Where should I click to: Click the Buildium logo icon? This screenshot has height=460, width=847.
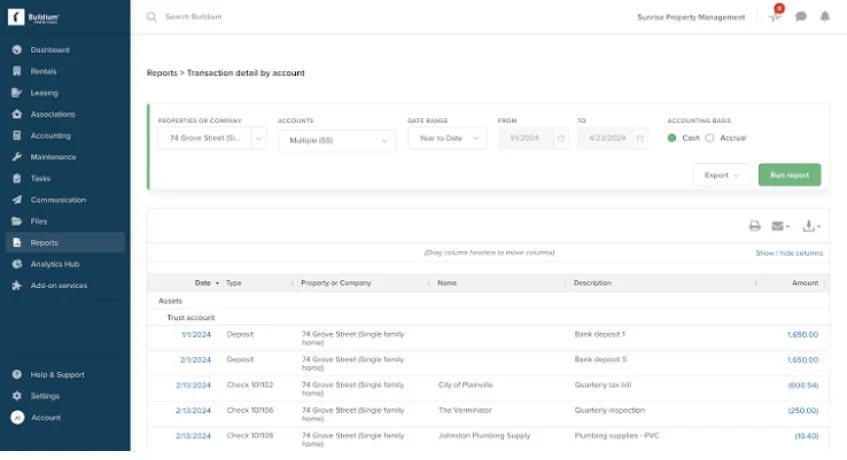[16, 17]
